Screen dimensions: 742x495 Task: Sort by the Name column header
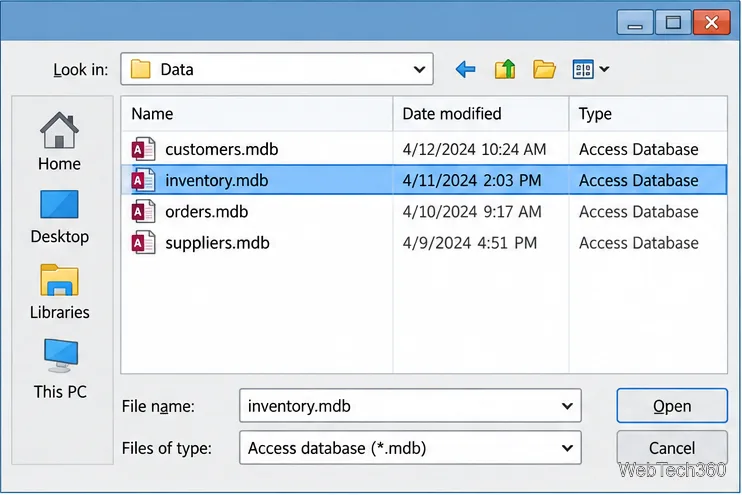(x=257, y=114)
